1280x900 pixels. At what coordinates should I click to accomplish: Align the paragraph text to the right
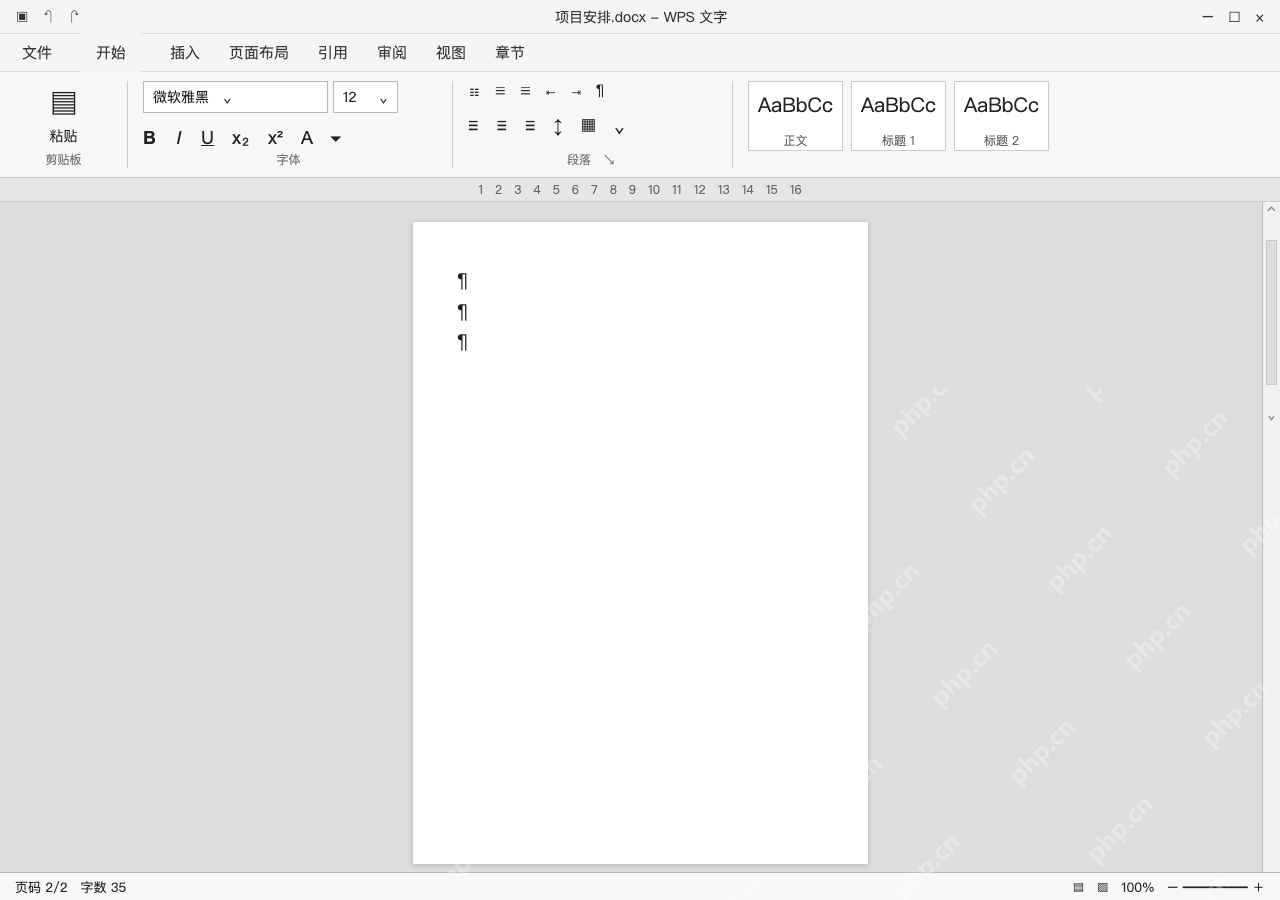[x=530, y=126]
